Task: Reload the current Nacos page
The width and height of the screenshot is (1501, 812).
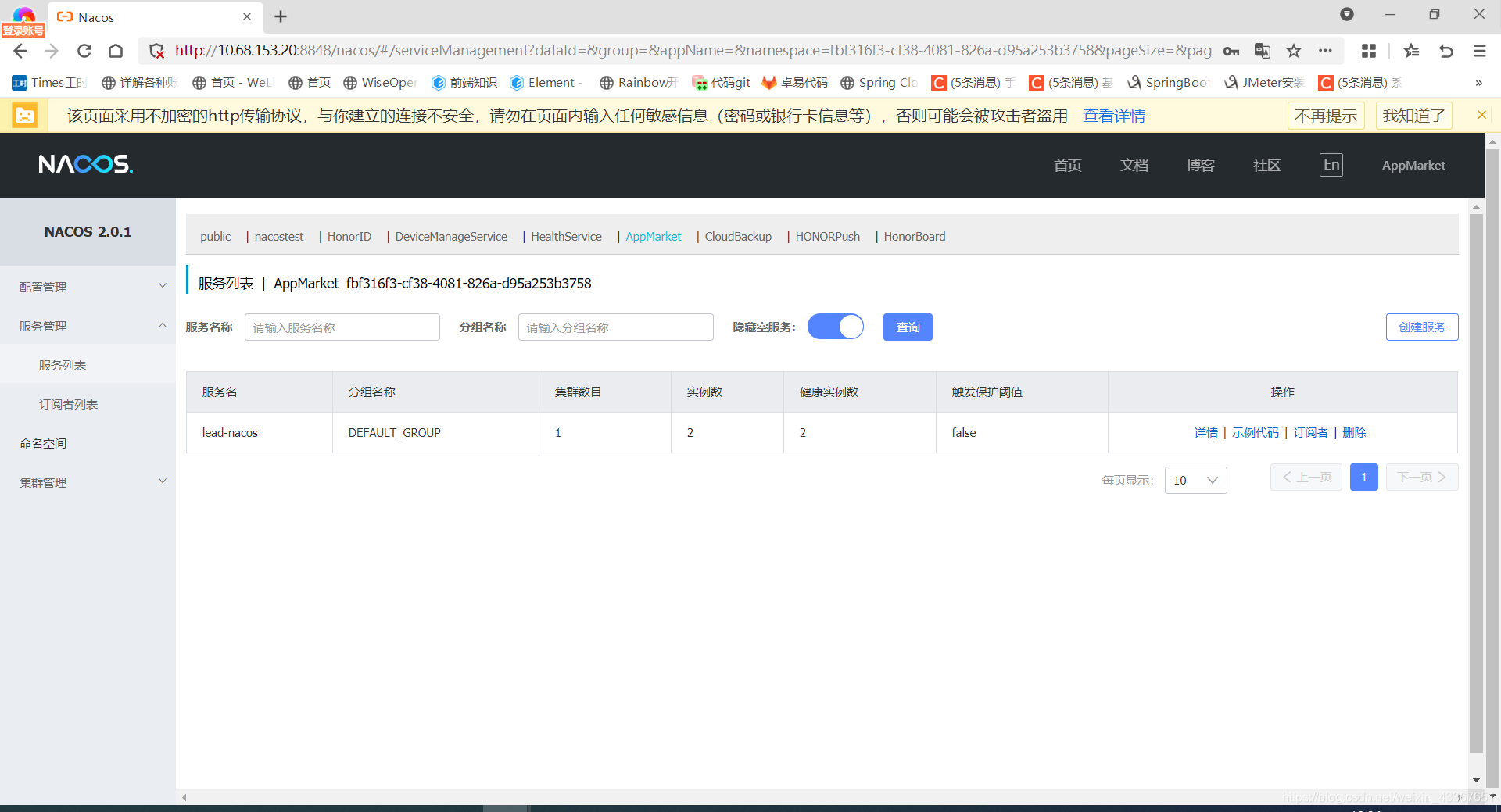Action: [x=84, y=51]
